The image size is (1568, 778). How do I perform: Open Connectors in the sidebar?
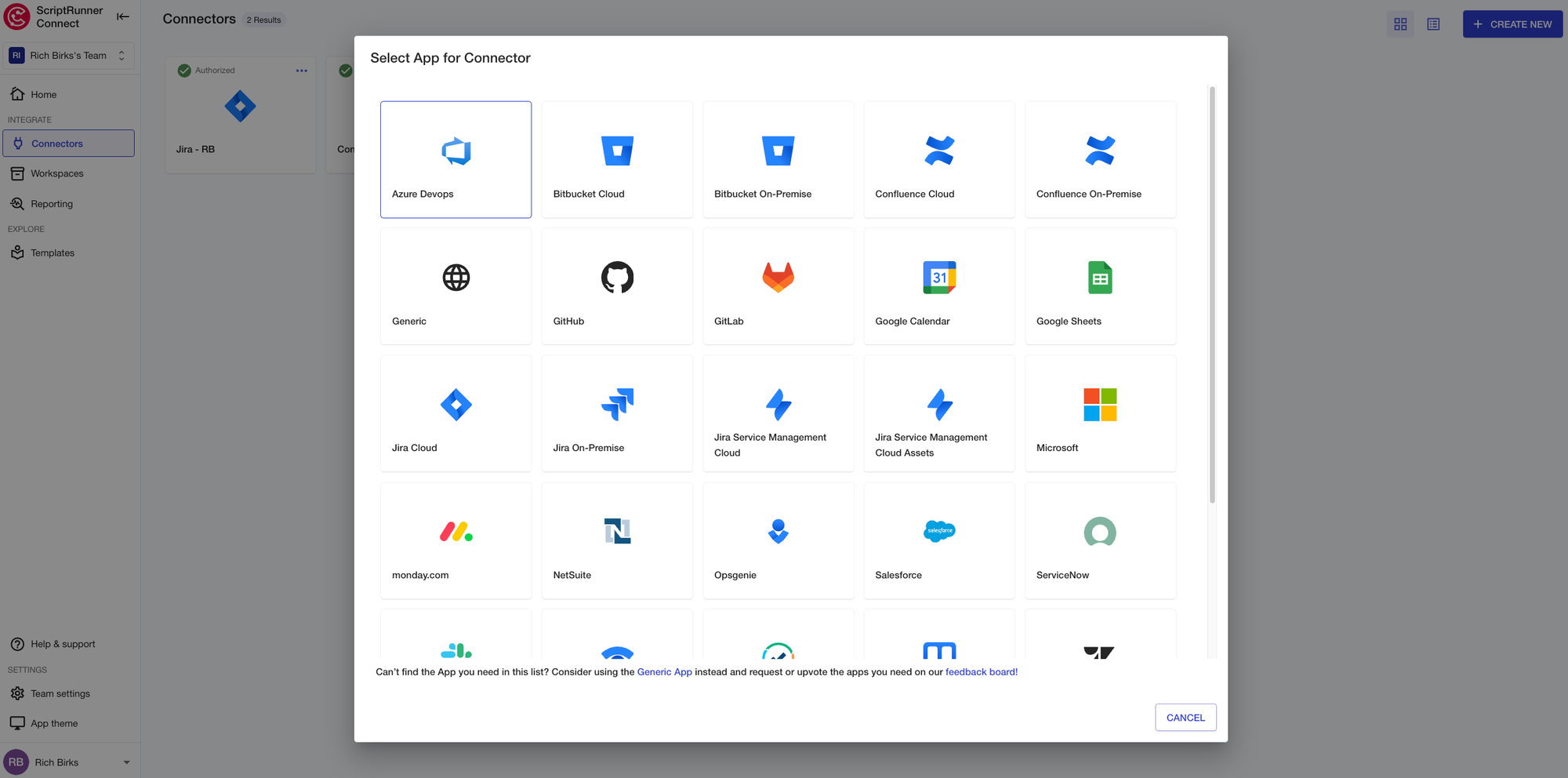point(68,144)
